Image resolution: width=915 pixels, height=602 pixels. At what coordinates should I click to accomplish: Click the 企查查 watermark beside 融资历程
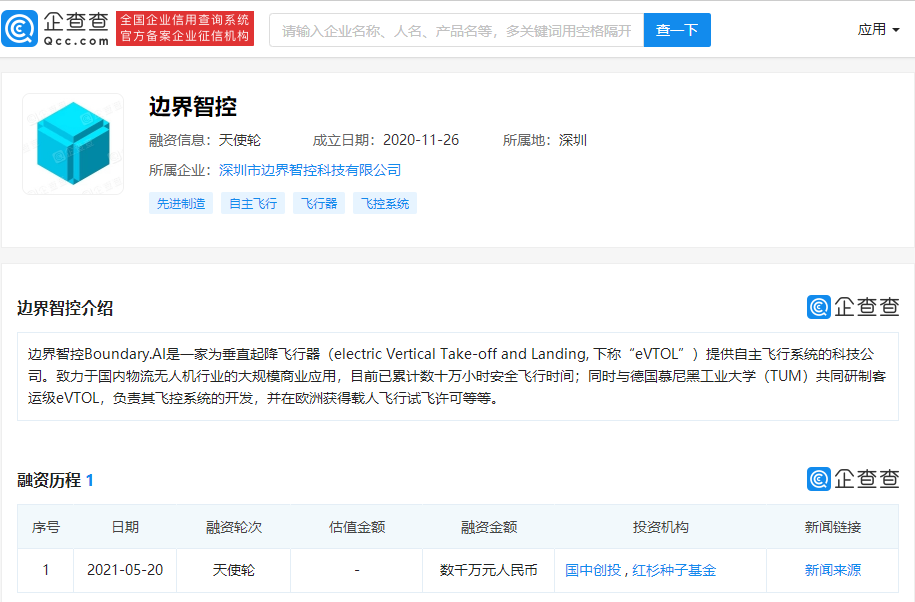[x=852, y=479]
